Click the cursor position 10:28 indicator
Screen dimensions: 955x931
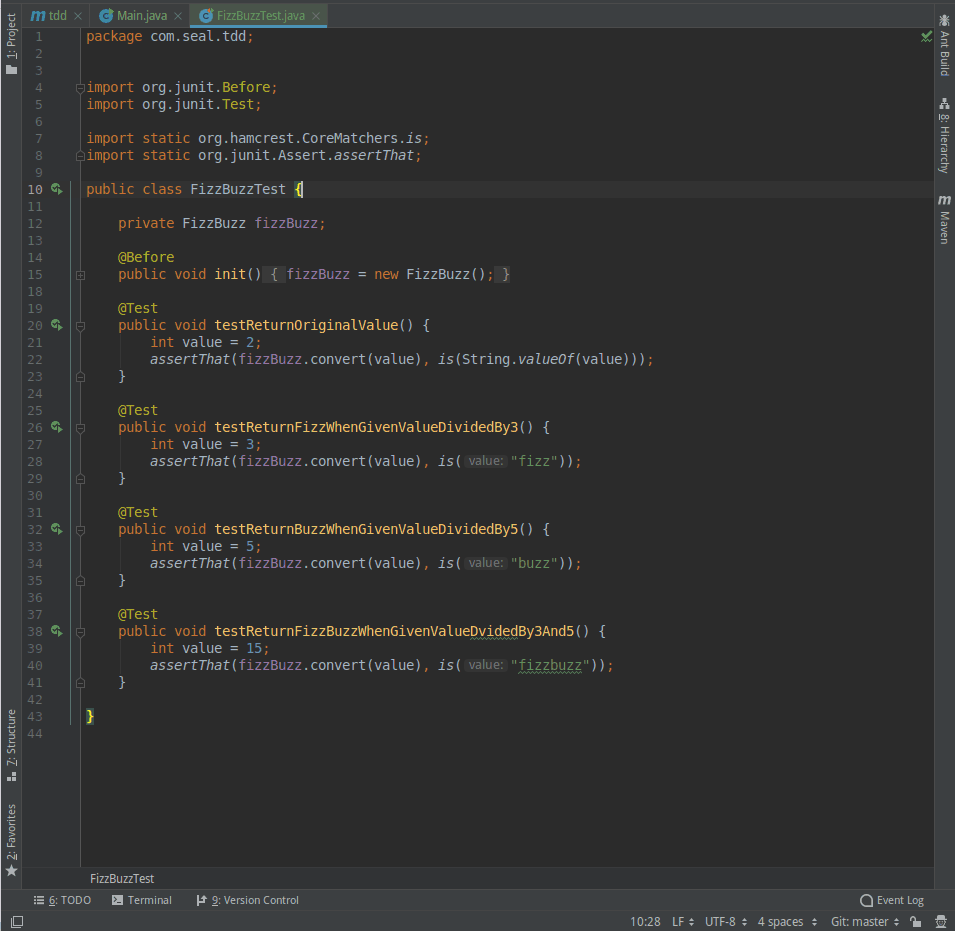tap(645, 922)
